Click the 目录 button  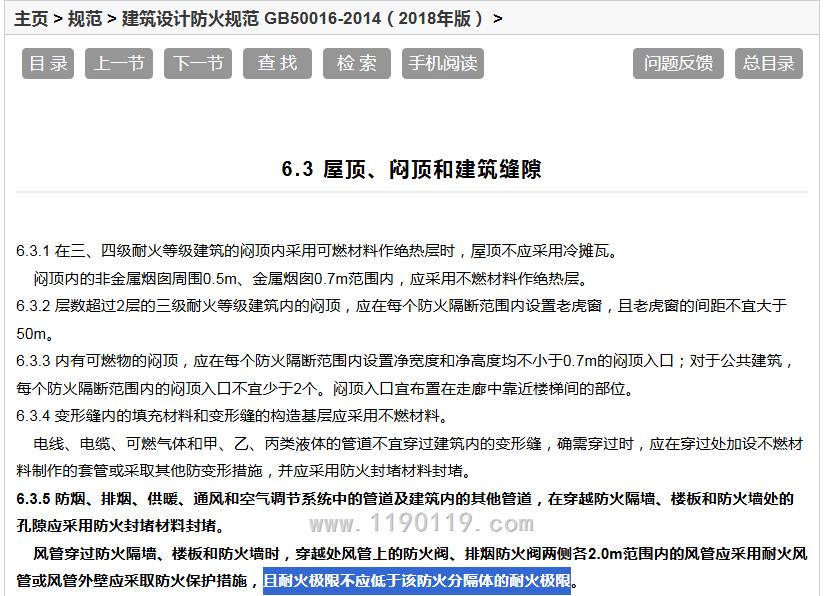tap(49, 63)
